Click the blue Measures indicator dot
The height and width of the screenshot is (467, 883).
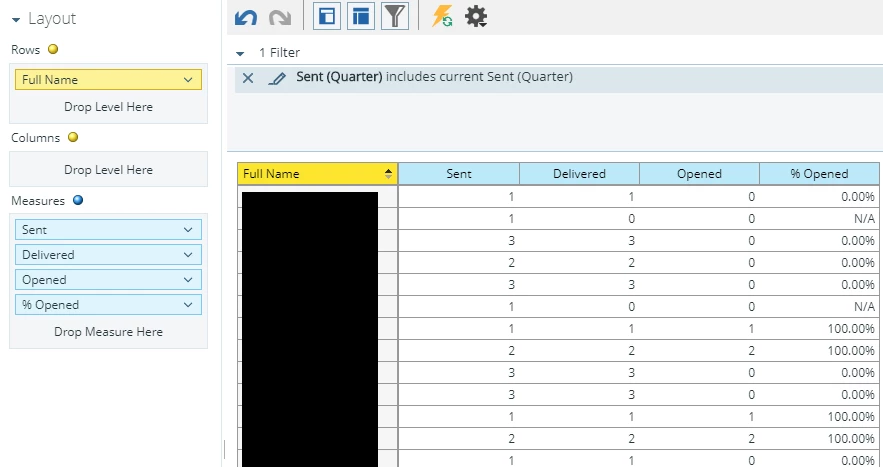click(78, 199)
